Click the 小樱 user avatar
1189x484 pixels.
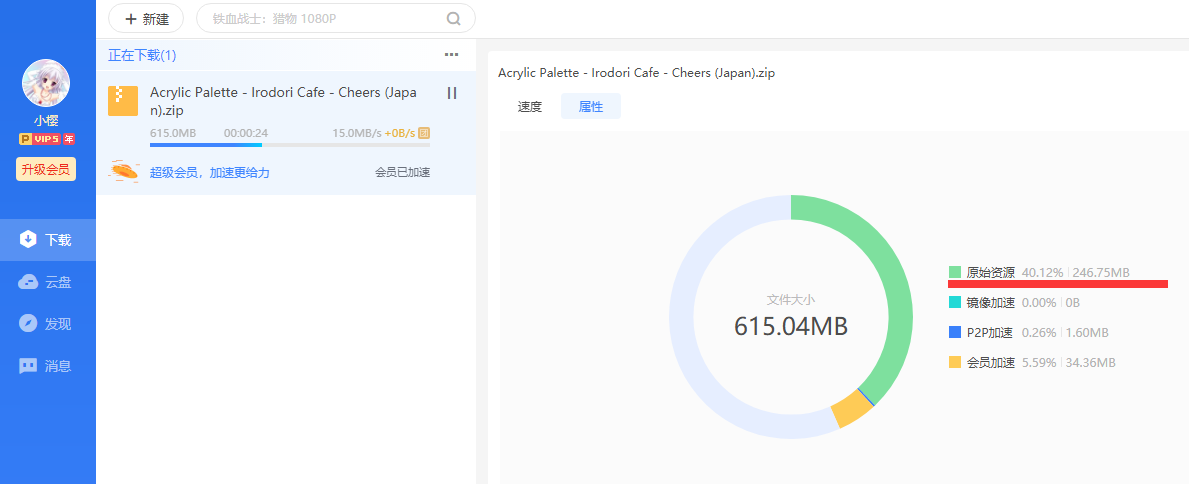47,84
